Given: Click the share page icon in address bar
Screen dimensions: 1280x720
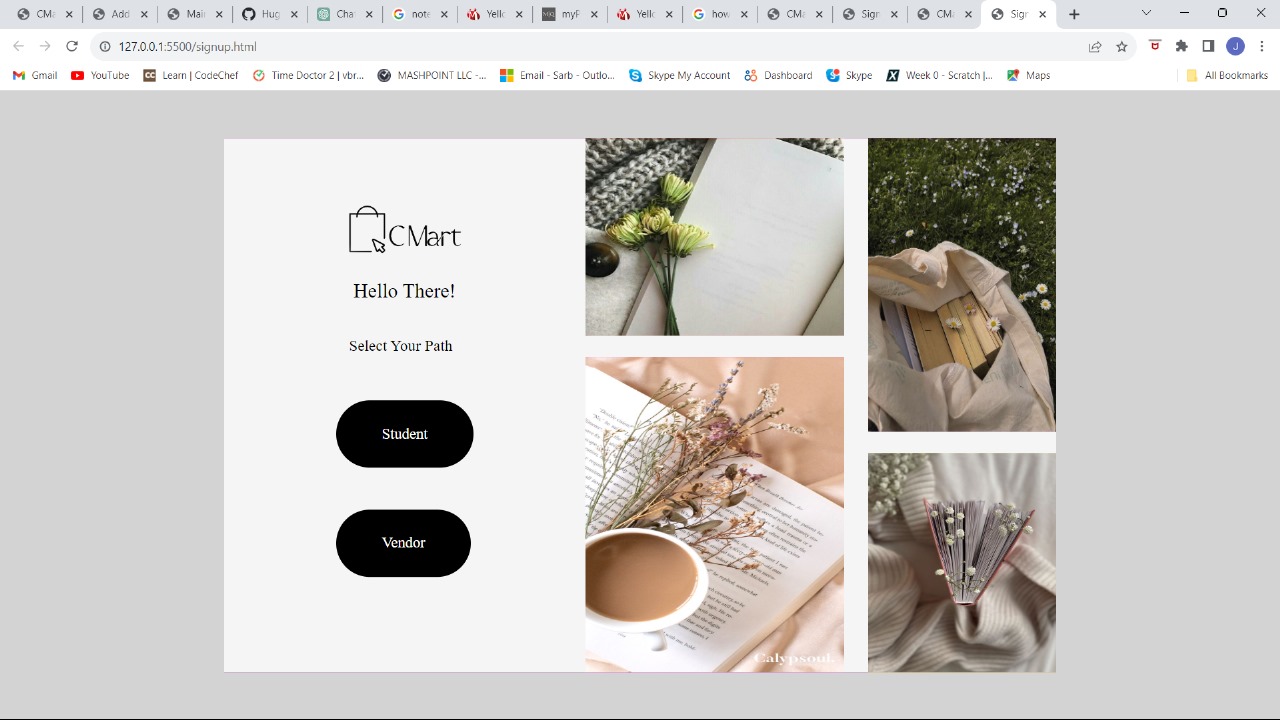Looking at the screenshot, I should tap(1095, 46).
